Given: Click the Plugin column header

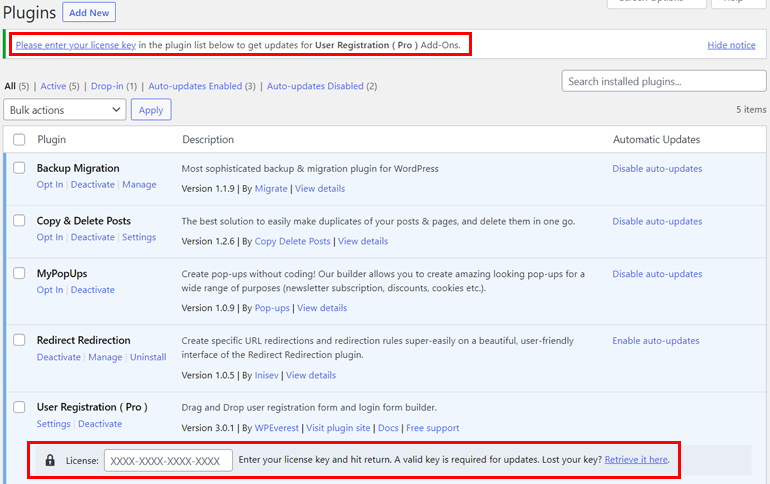Looking at the screenshot, I should (52, 139).
